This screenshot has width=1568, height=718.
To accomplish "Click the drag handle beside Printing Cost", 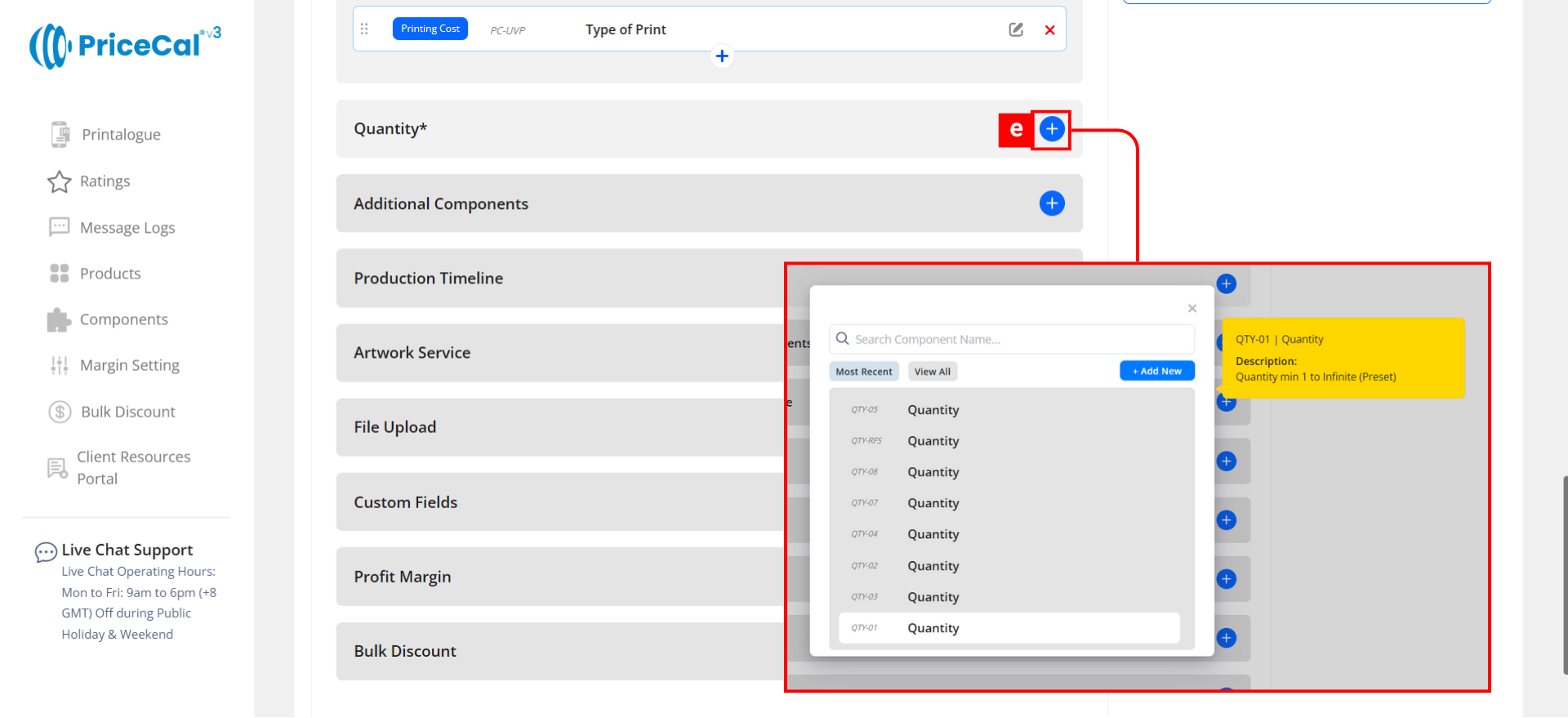I will point(364,29).
